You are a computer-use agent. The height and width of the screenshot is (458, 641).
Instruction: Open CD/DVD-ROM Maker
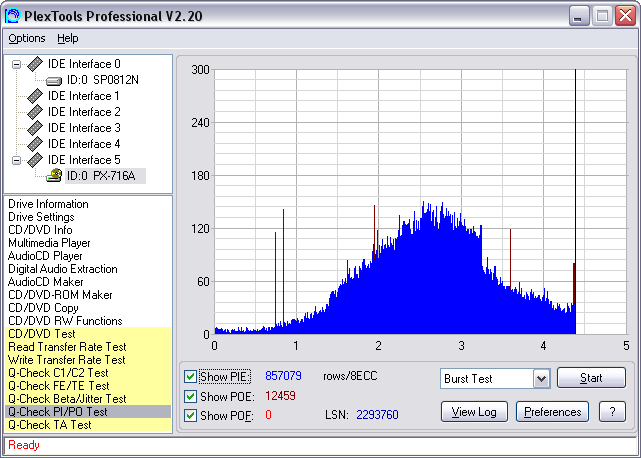[60, 295]
